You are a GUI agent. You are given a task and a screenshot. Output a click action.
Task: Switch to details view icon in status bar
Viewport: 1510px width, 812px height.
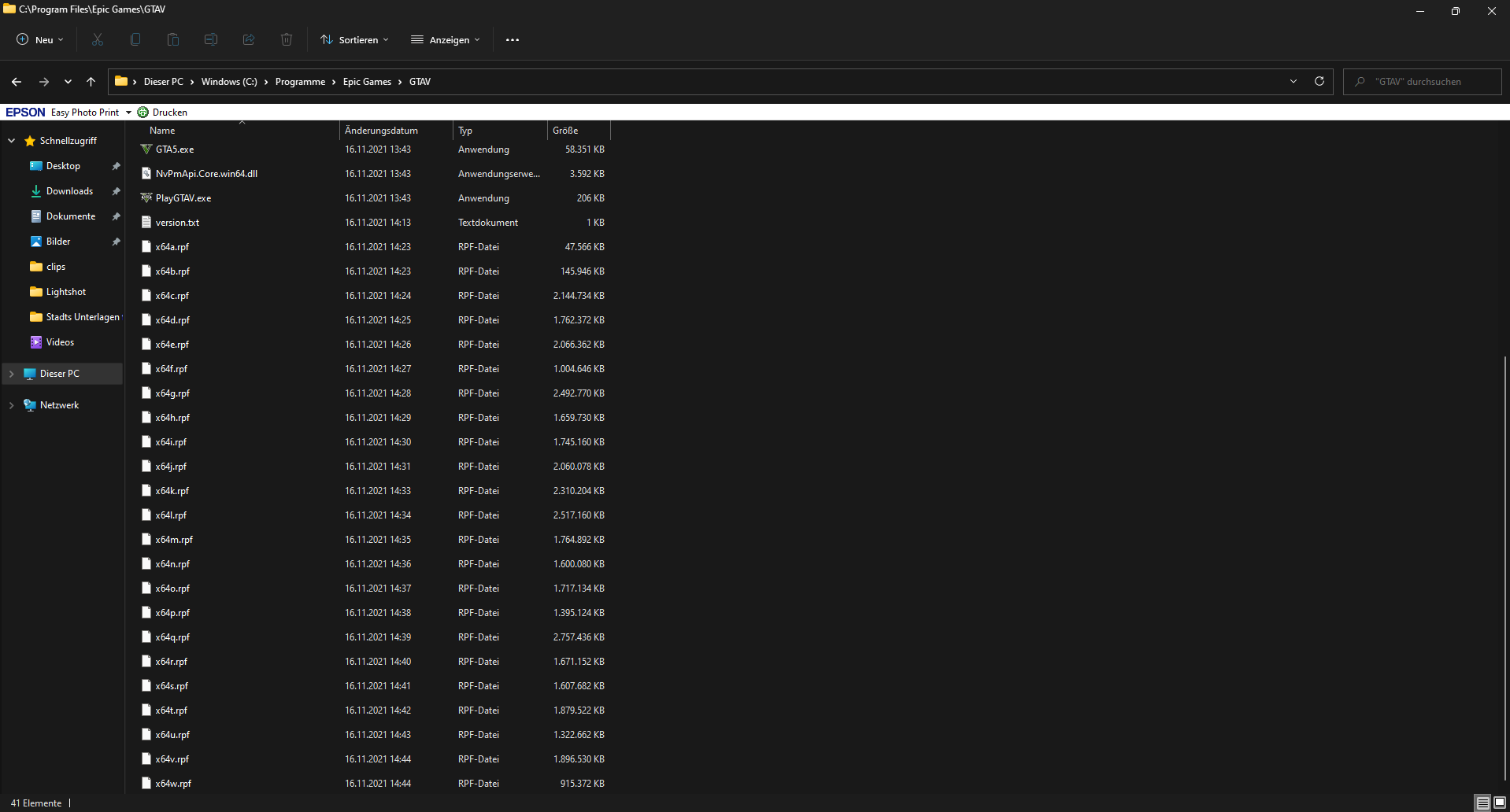(1483, 803)
